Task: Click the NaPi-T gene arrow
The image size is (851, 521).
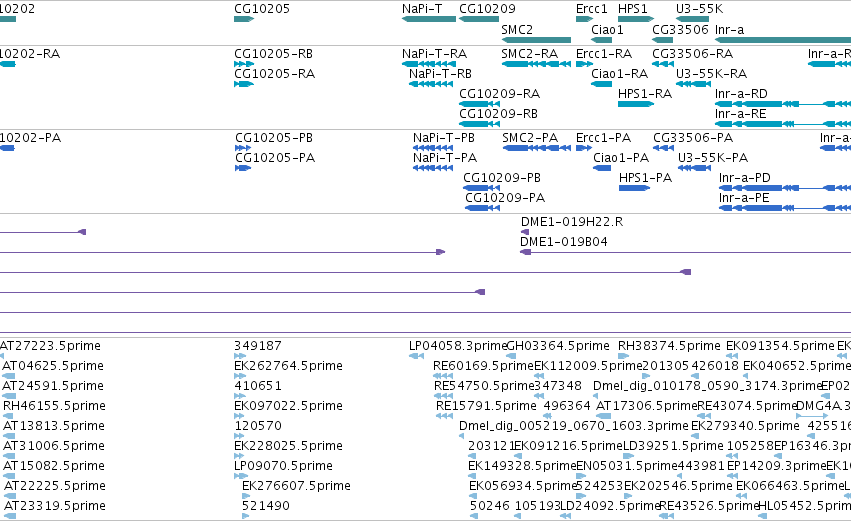Action: point(429,19)
